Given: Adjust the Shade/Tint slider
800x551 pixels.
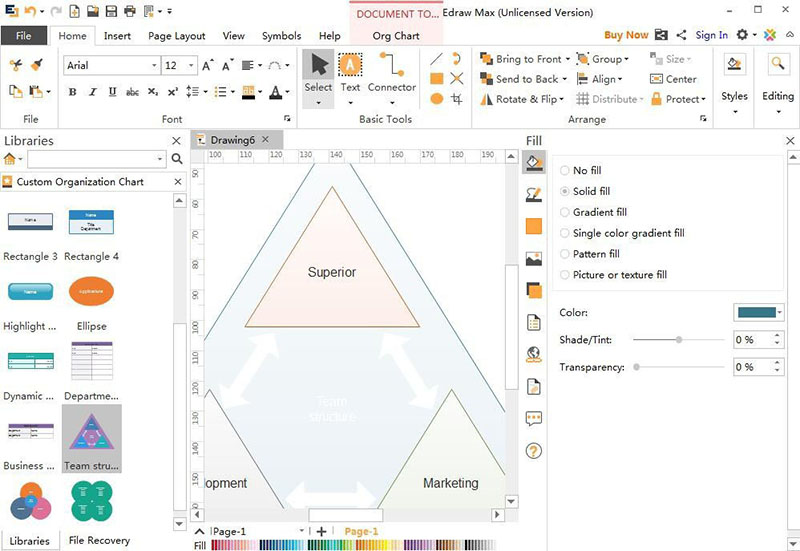Looking at the screenshot, I should [680, 340].
